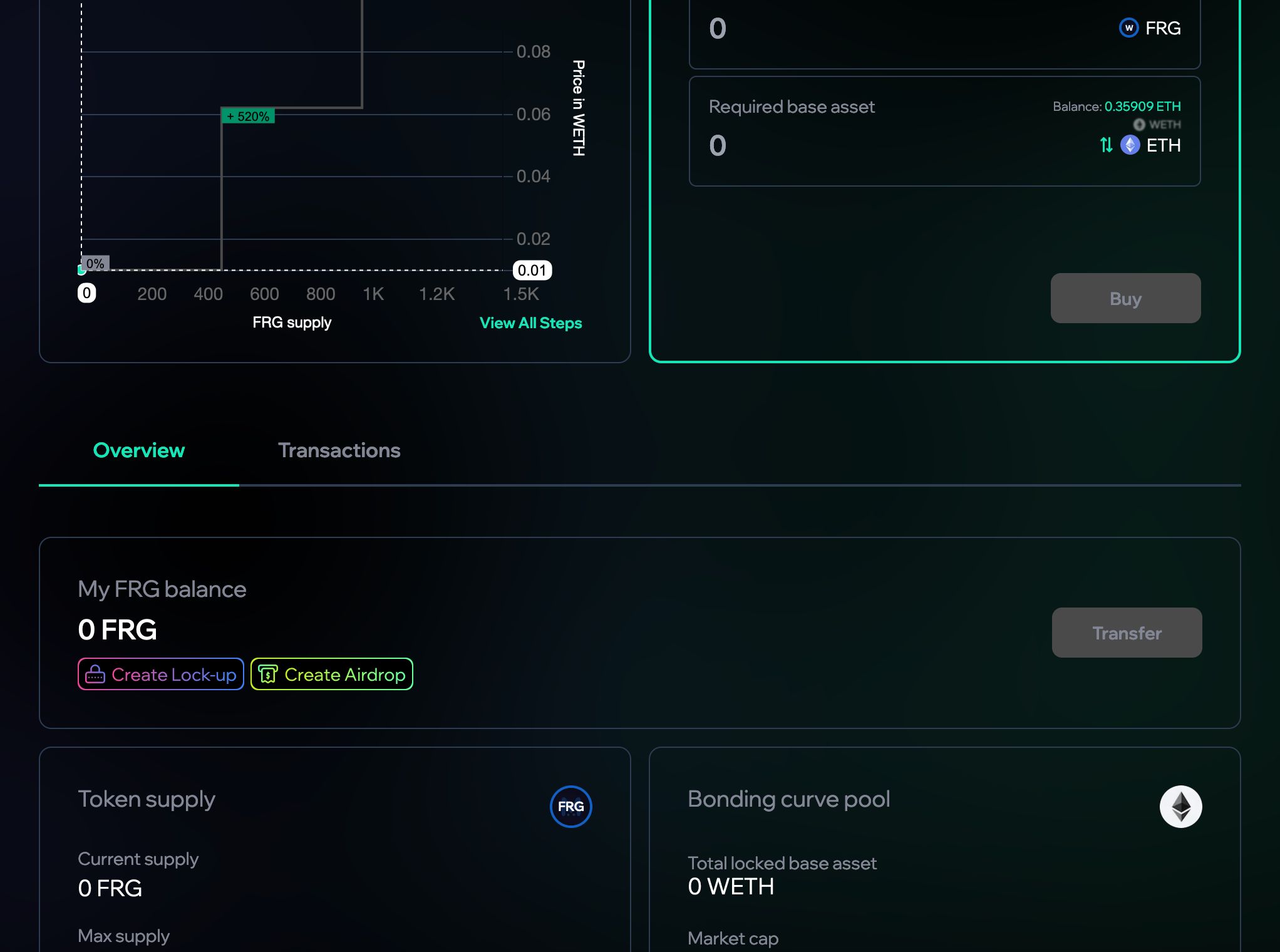Click the 0.08 tick on price axis
The image size is (1280, 952).
coord(534,51)
